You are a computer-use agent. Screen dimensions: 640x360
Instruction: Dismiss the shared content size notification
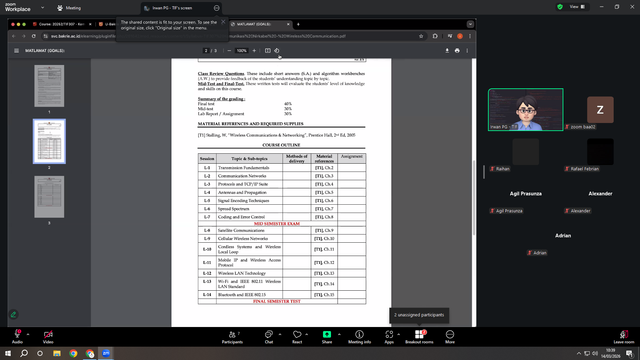(223, 22)
